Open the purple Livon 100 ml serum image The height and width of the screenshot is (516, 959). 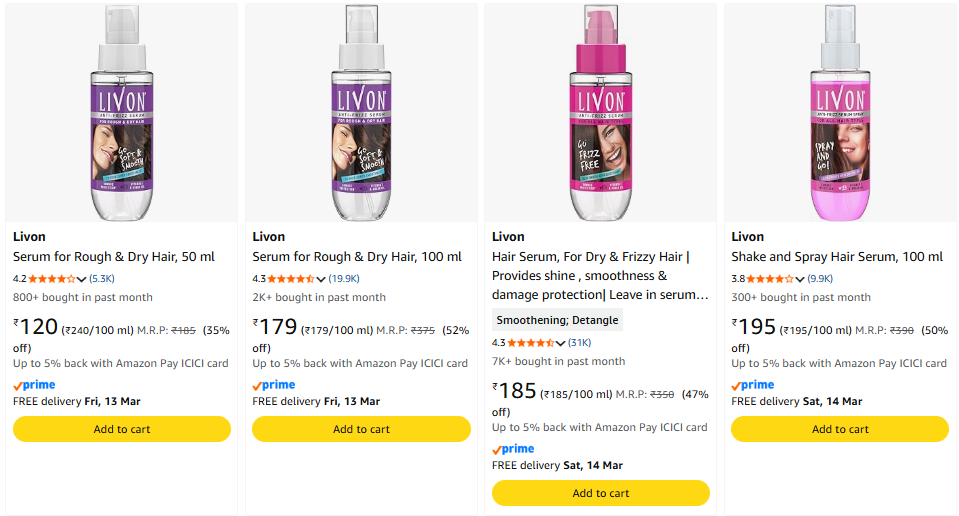click(x=361, y=112)
